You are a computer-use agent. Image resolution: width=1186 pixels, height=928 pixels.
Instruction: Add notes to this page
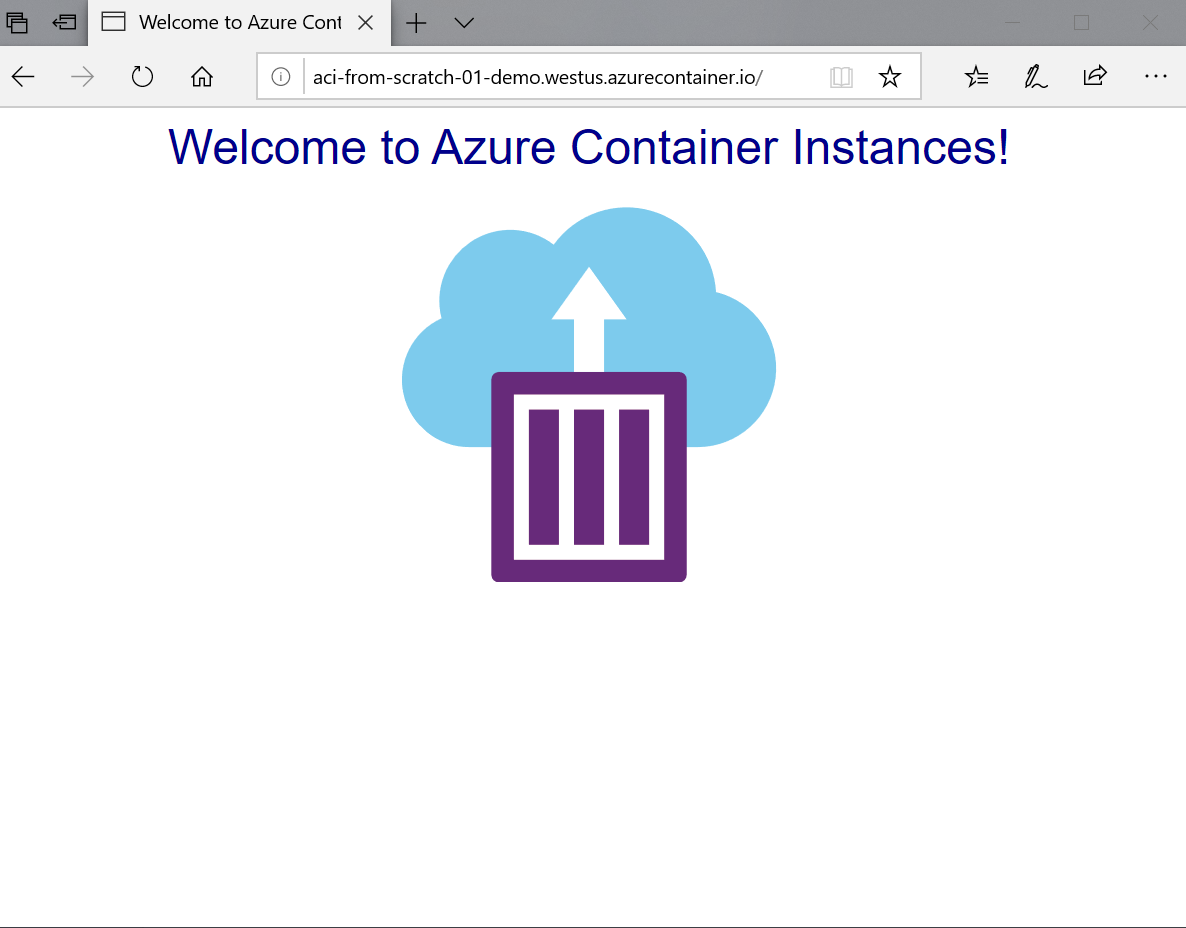click(1035, 76)
